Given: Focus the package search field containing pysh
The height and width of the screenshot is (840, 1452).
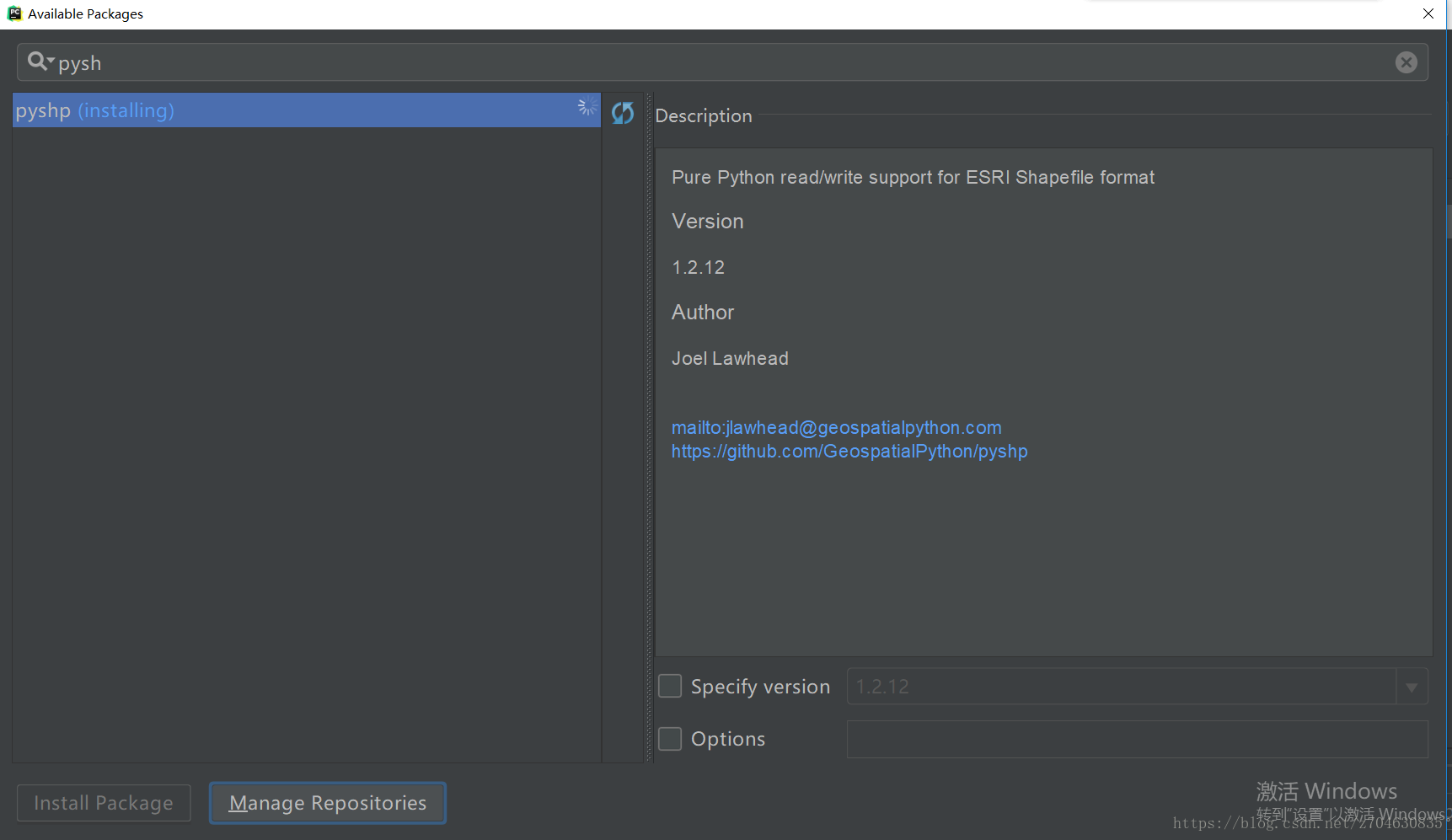Looking at the screenshot, I should point(722,62).
